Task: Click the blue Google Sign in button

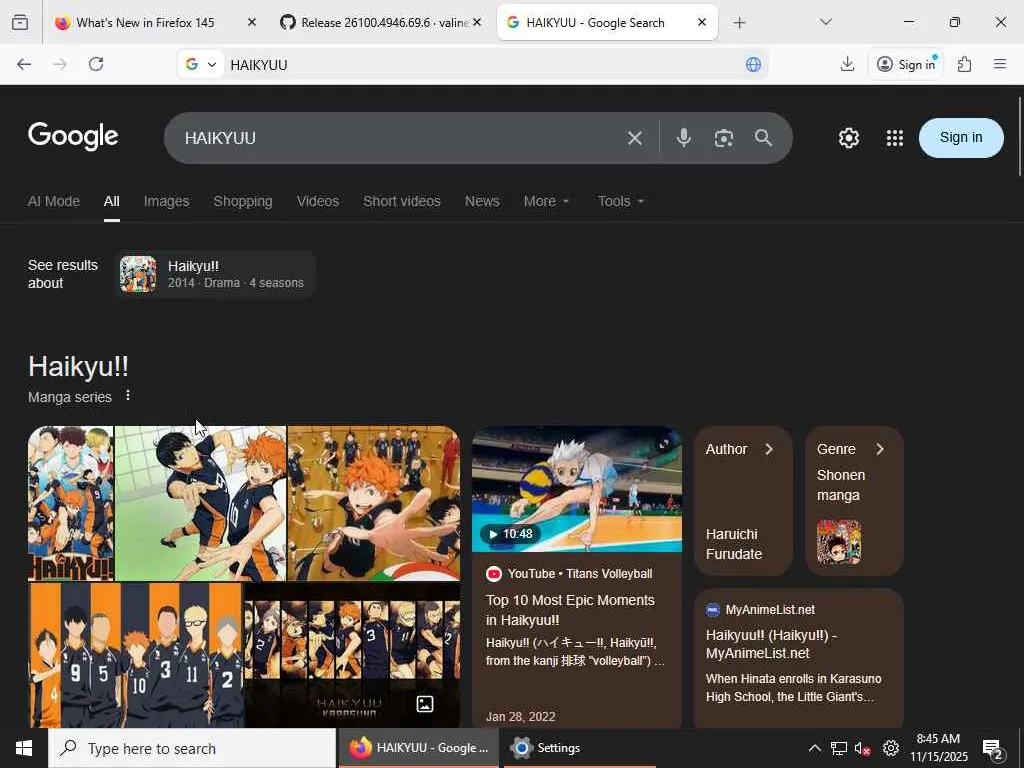Action: click(961, 138)
